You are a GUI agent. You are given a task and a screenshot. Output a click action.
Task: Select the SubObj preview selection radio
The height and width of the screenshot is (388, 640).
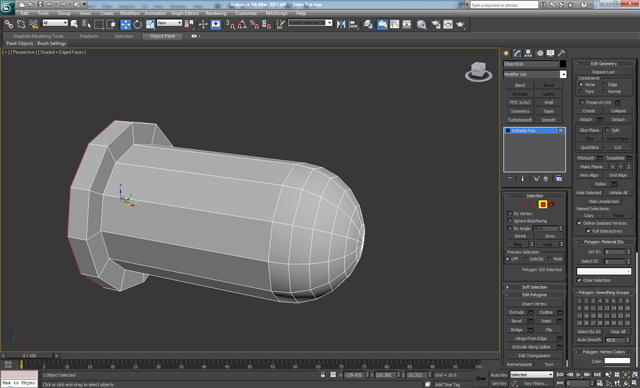tap(526, 259)
